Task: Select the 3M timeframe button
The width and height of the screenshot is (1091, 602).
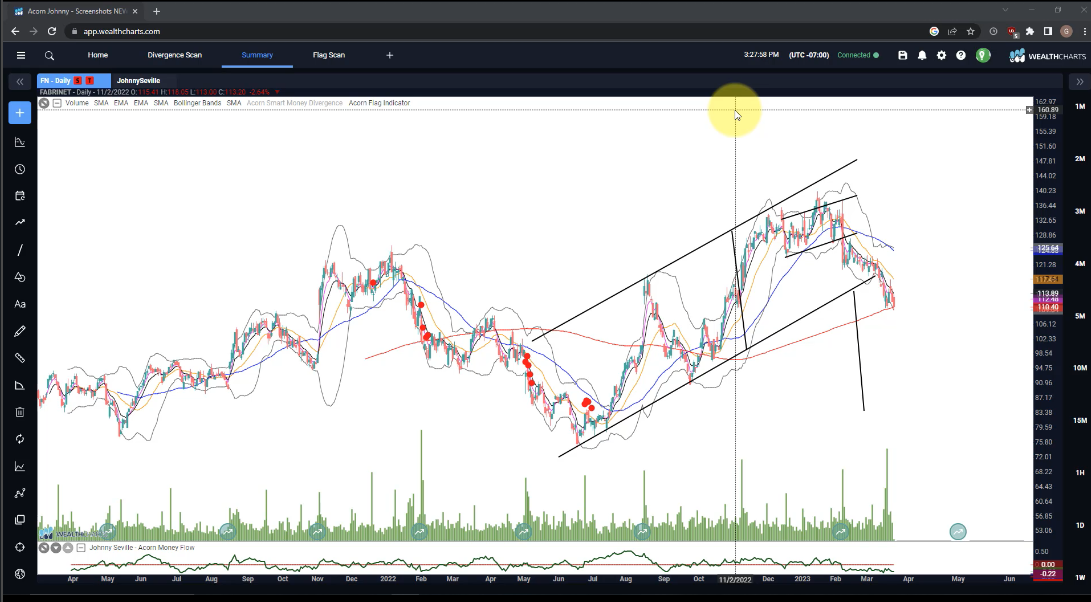Action: pyautogui.click(x=1080, y=211)
